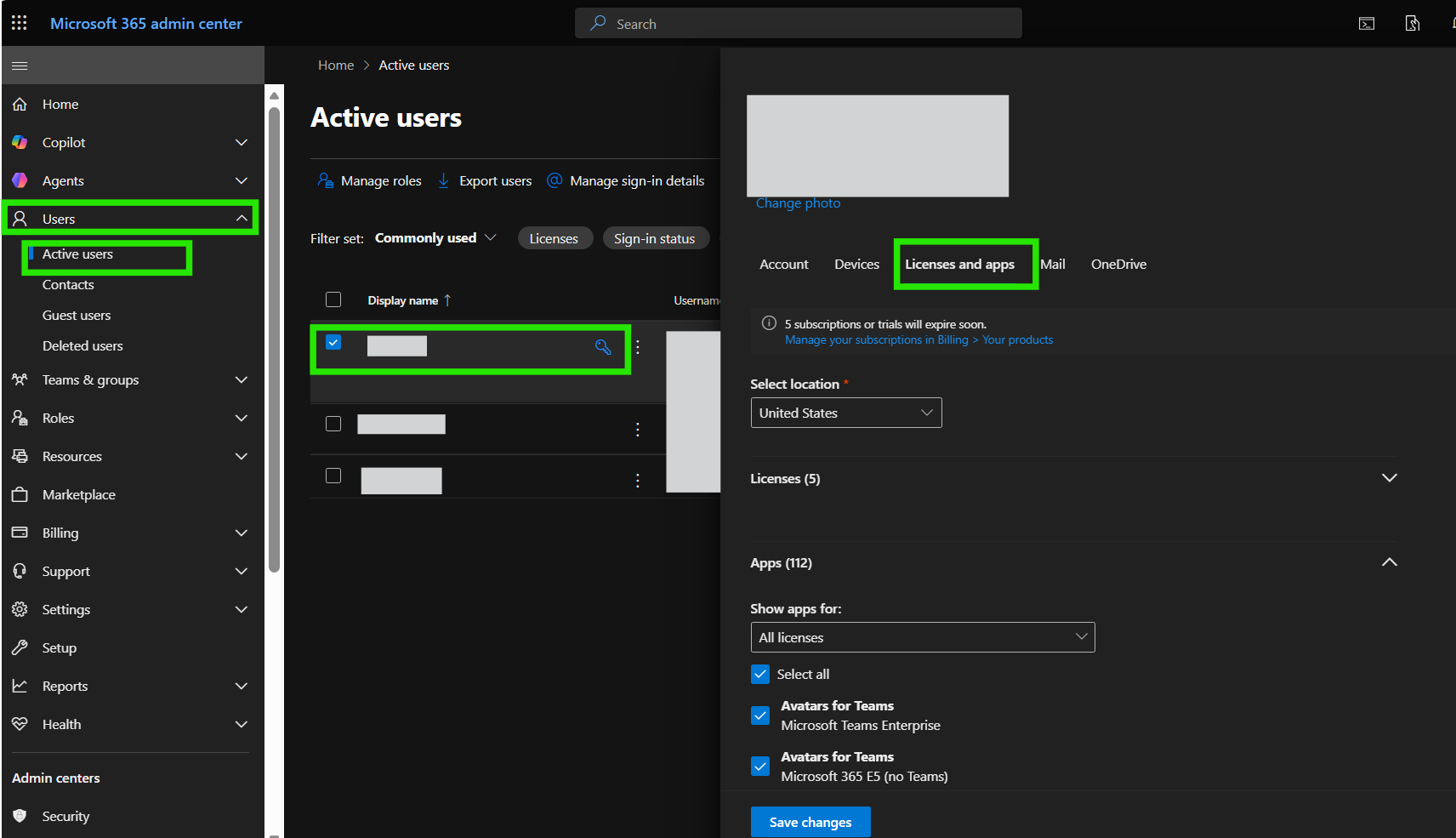
Task: Check the header select-all users checkbox
Action: click(333, 299)
